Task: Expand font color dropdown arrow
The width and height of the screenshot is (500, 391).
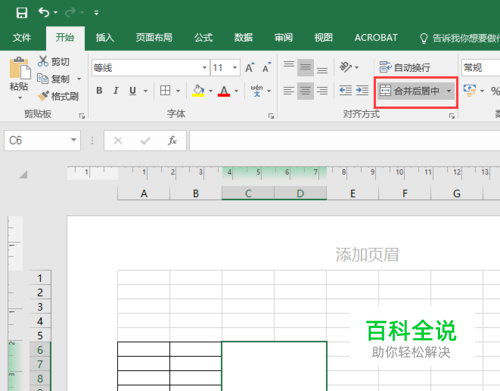Action: 236,91
